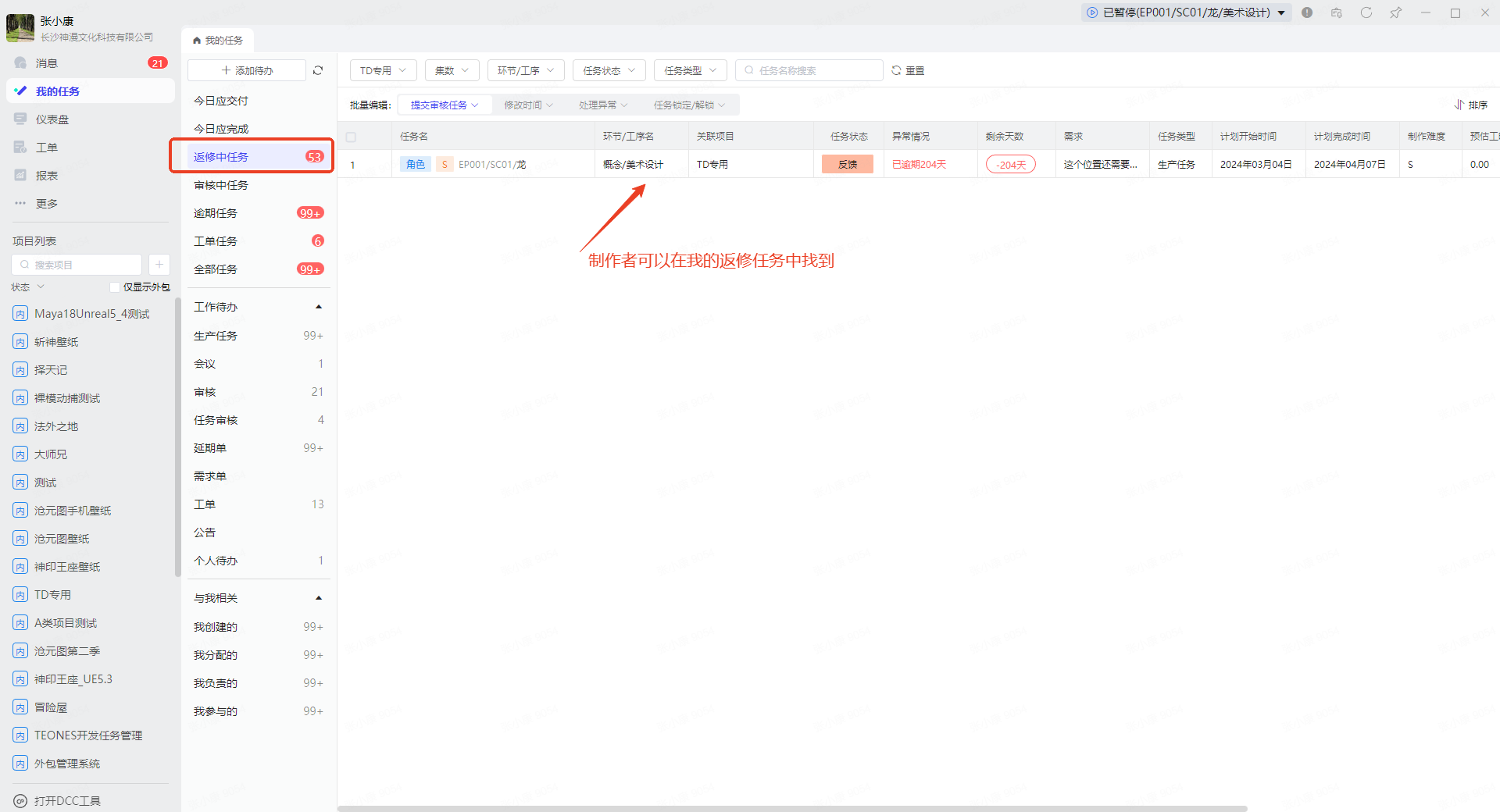Click the refresh icon beside 添加待办
Screen dimensions: 1500x812
pos(318,70)
